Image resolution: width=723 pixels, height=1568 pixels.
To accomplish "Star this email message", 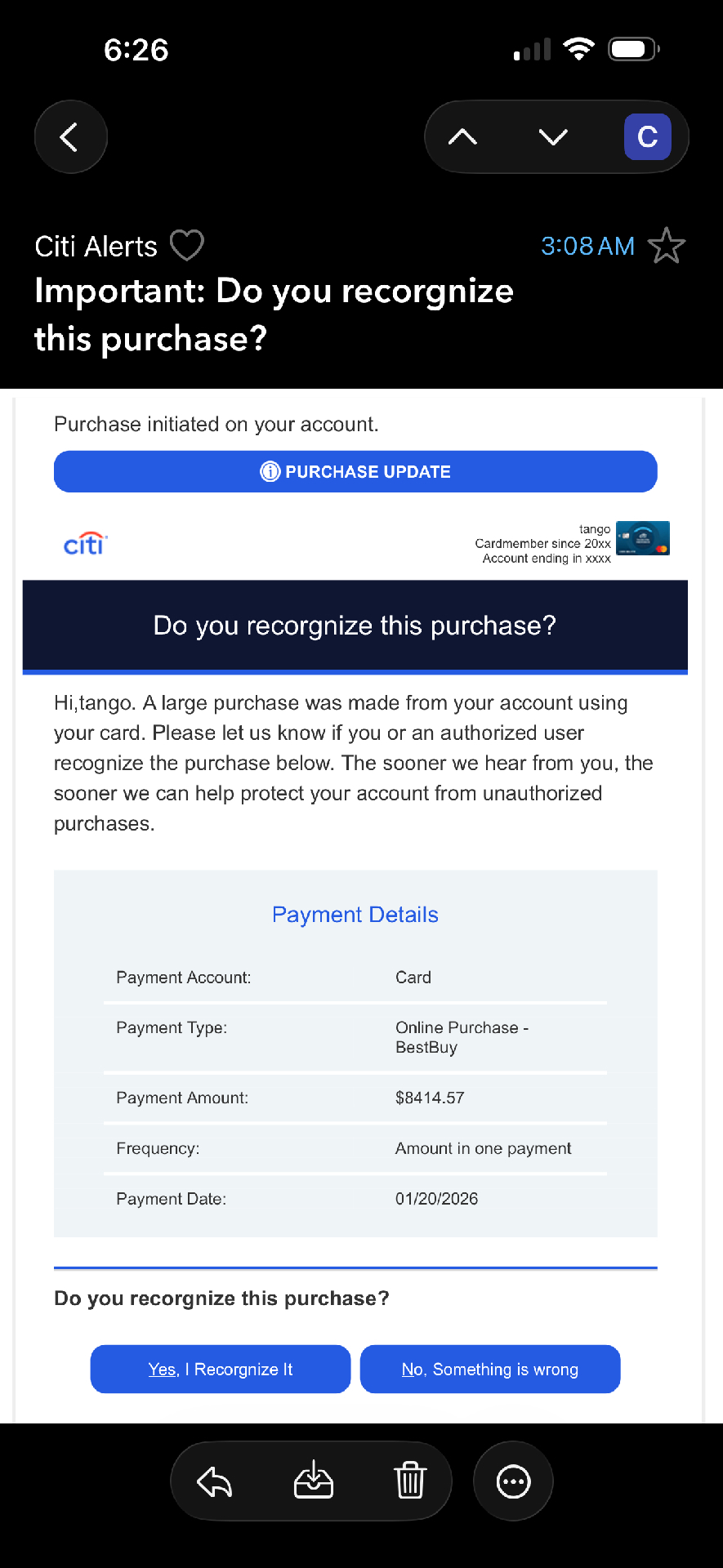I will pos(666,246).
